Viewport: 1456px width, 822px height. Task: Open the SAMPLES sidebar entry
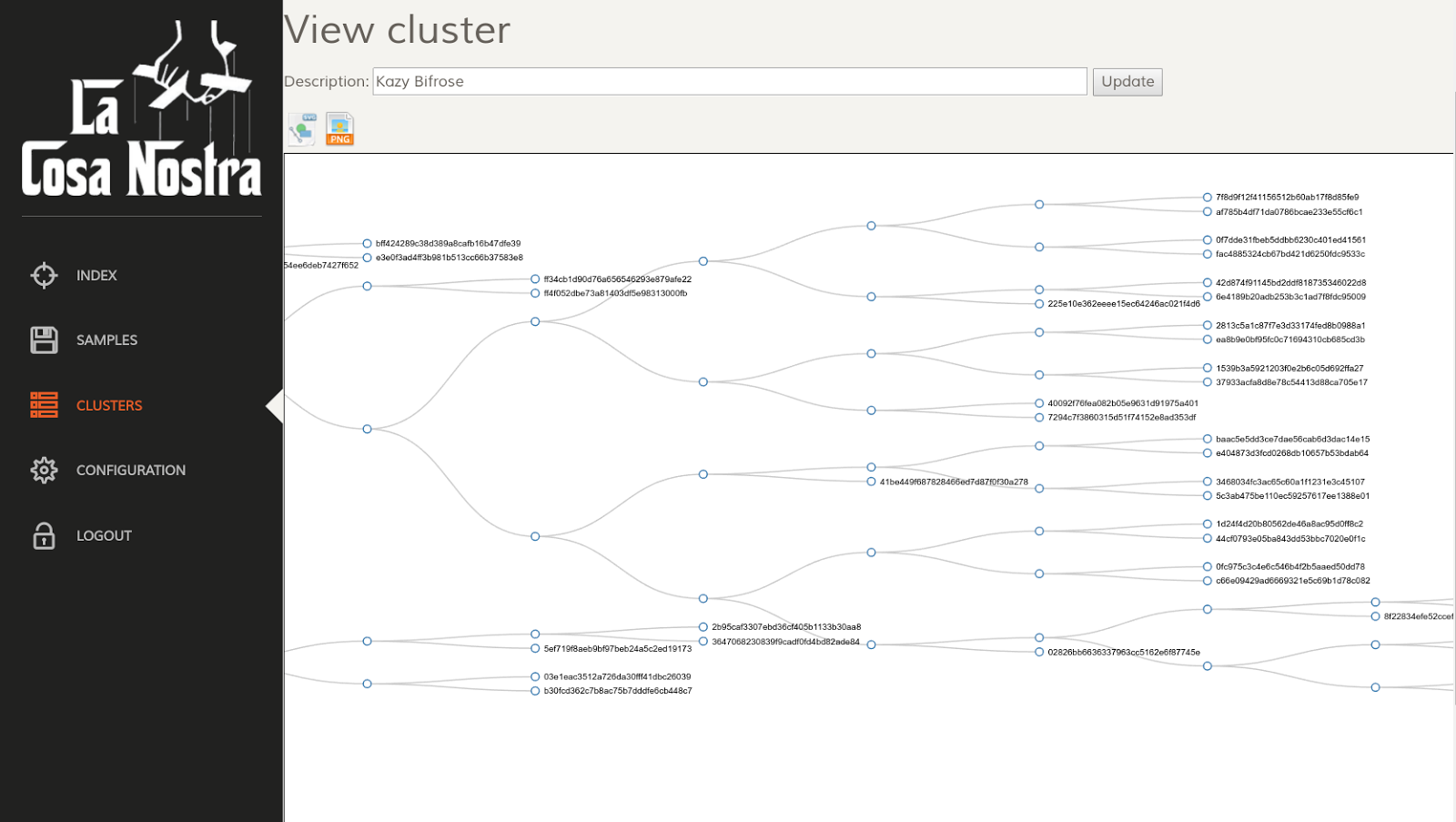coord(106,340)
